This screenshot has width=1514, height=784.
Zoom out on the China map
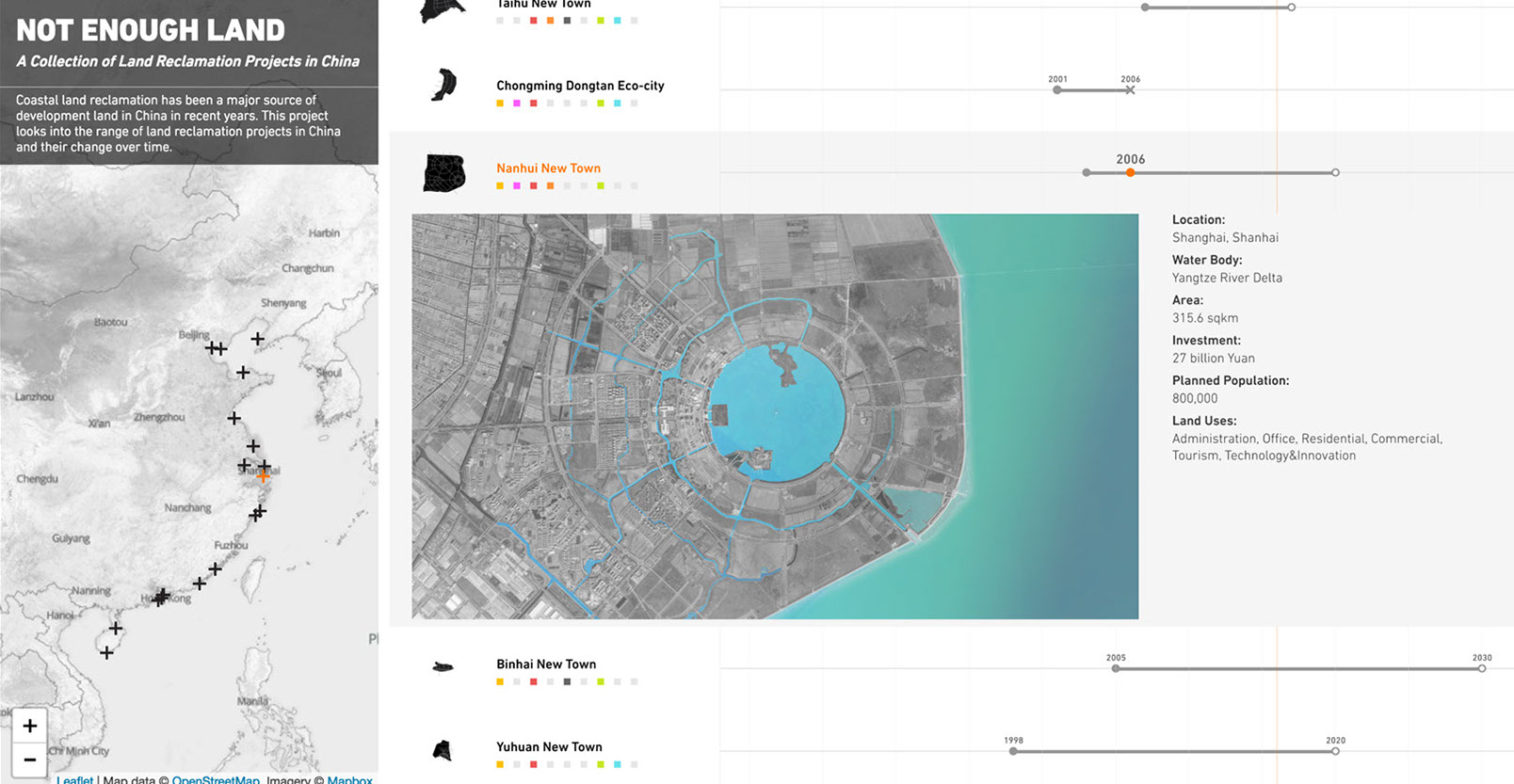coord(30,760)
